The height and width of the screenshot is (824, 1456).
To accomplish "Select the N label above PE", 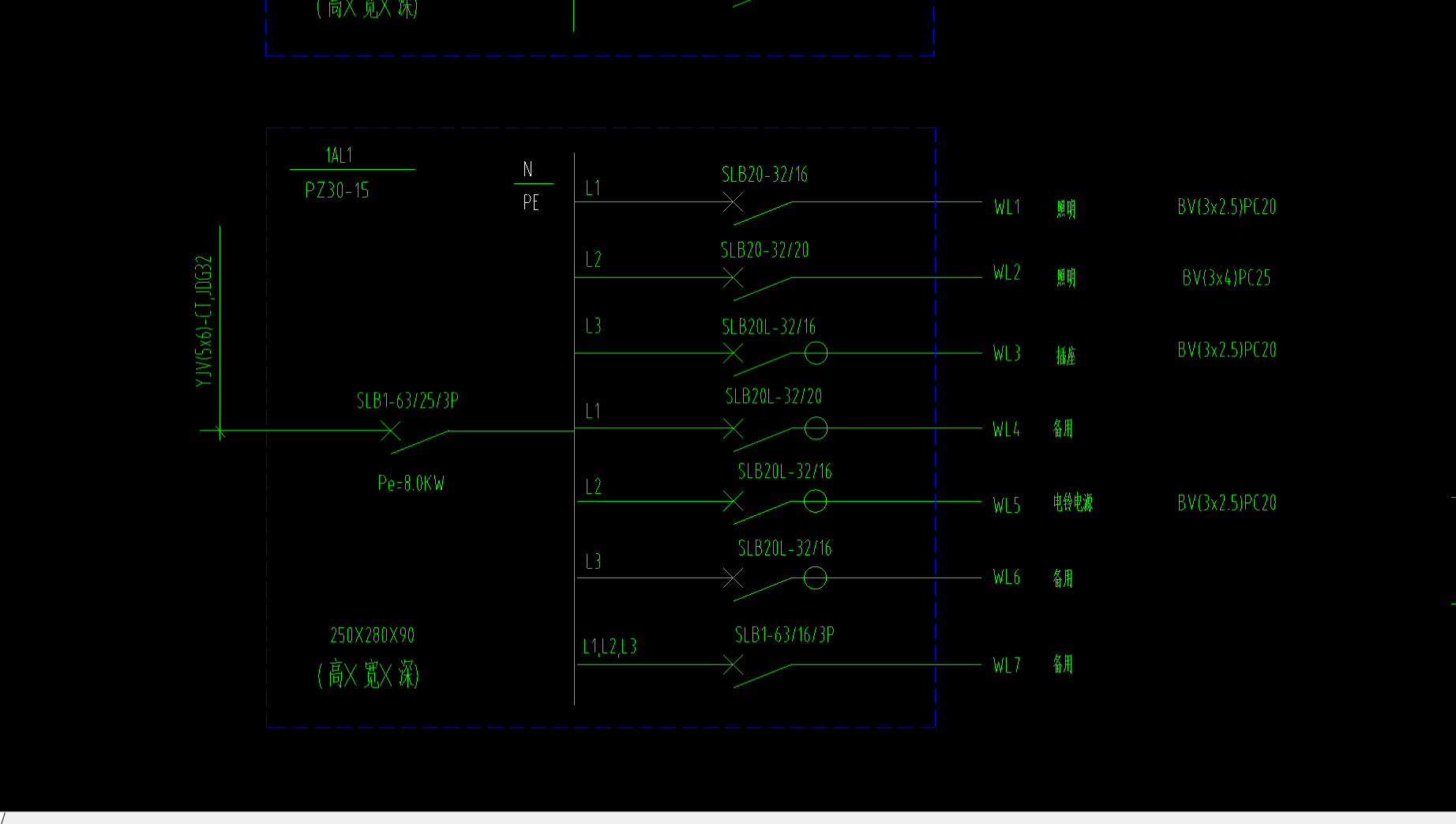I will click(x=528, y=169).
